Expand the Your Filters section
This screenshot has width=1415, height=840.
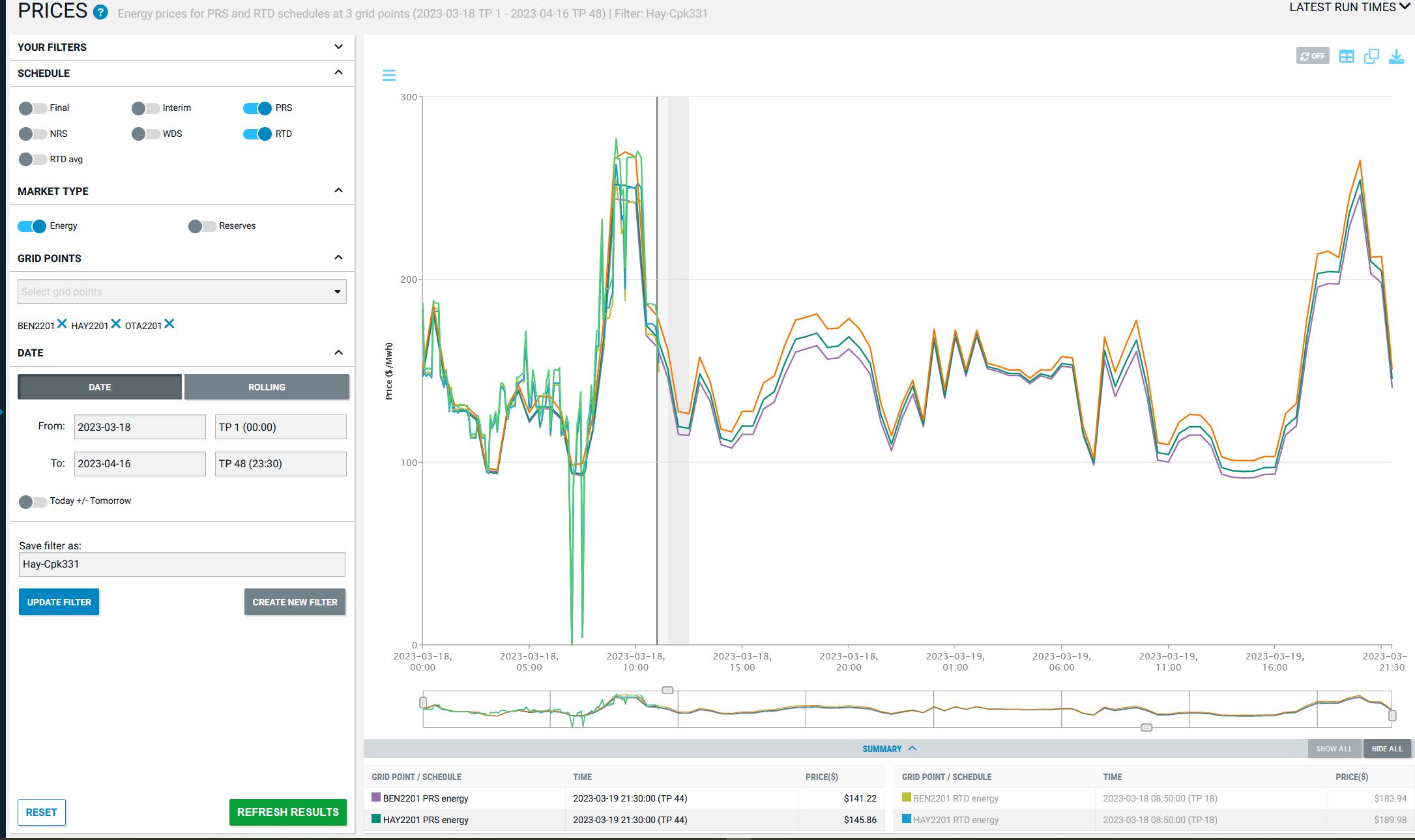tap(338, 47)
